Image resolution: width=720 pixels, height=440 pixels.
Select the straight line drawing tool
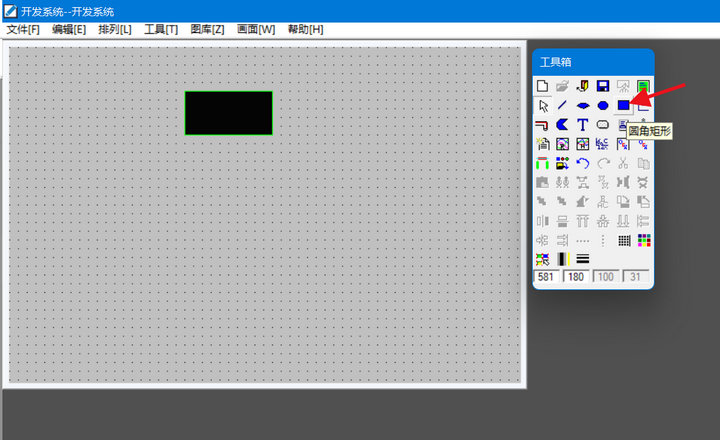(562, 105)
